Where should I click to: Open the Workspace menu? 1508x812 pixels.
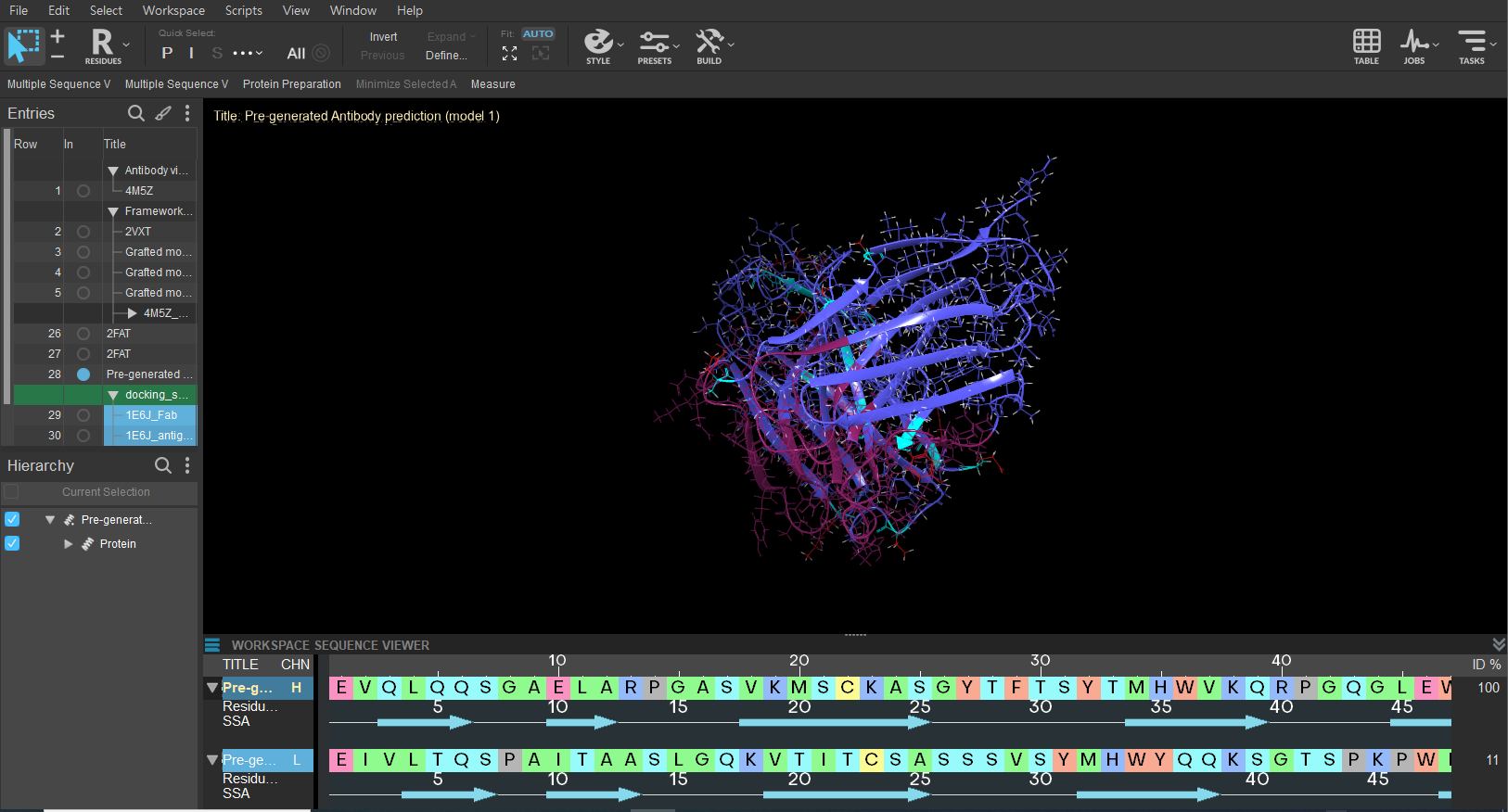[x=173, y=10]
